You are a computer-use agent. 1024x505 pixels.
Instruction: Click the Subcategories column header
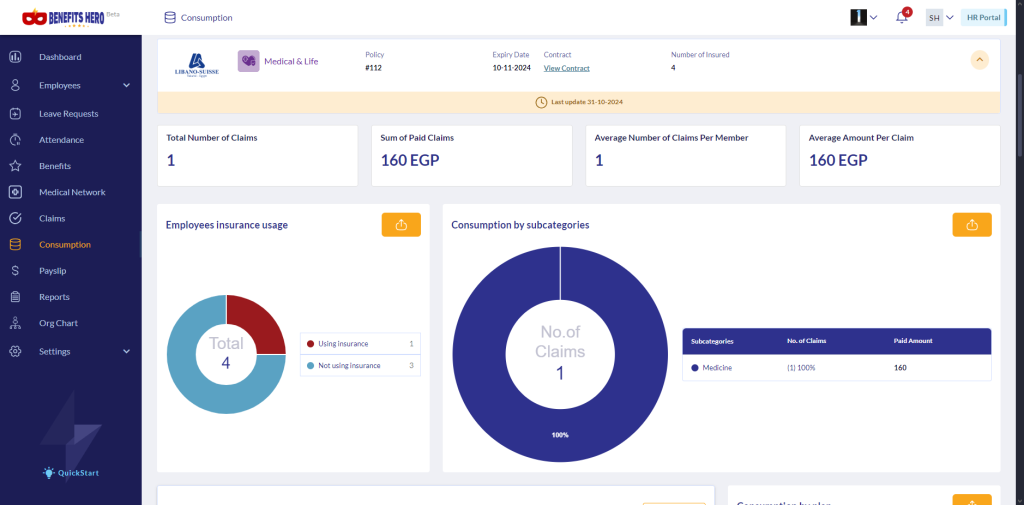click(712, 341)
